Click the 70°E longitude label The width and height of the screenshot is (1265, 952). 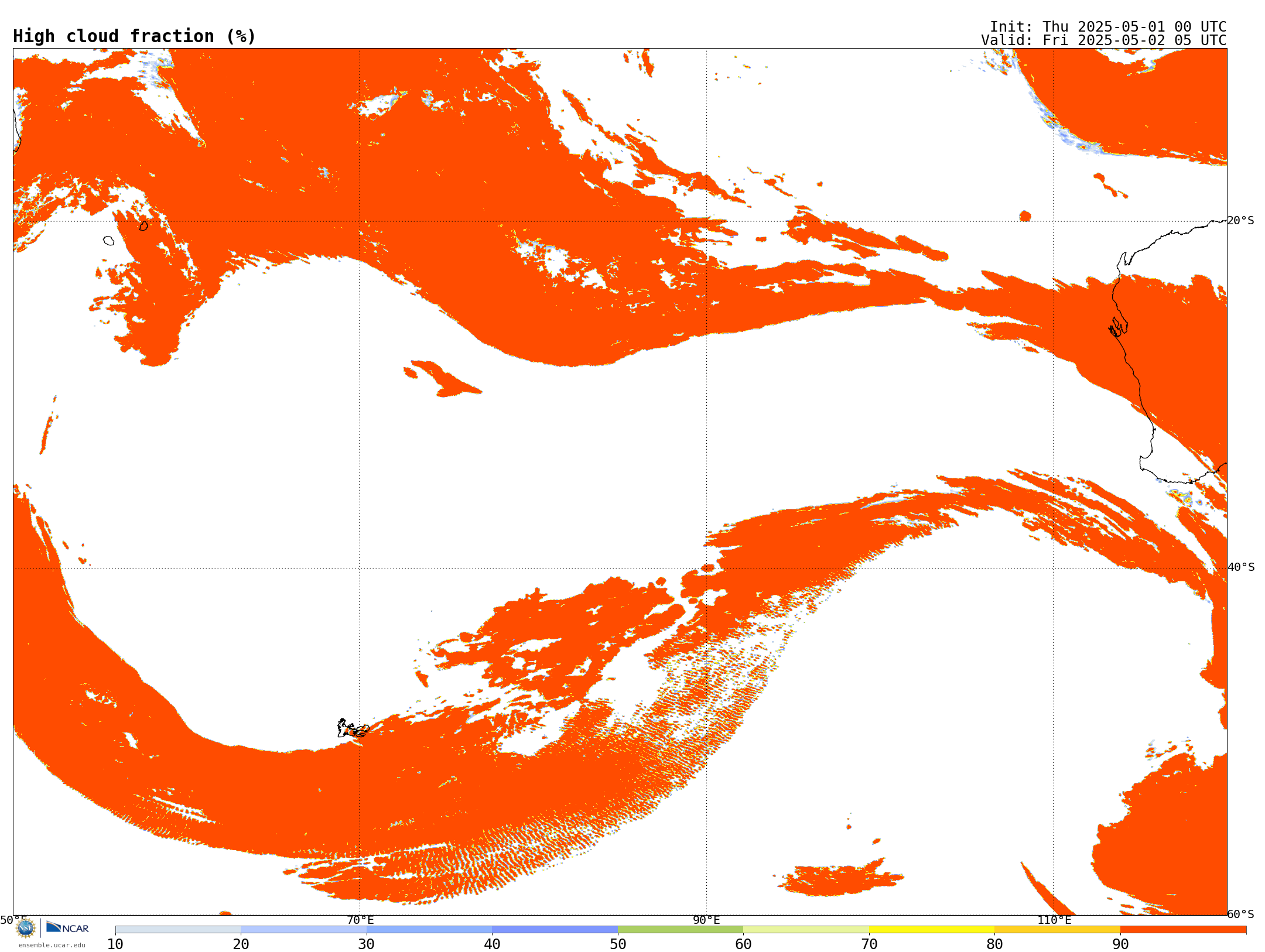click(360, 920)
